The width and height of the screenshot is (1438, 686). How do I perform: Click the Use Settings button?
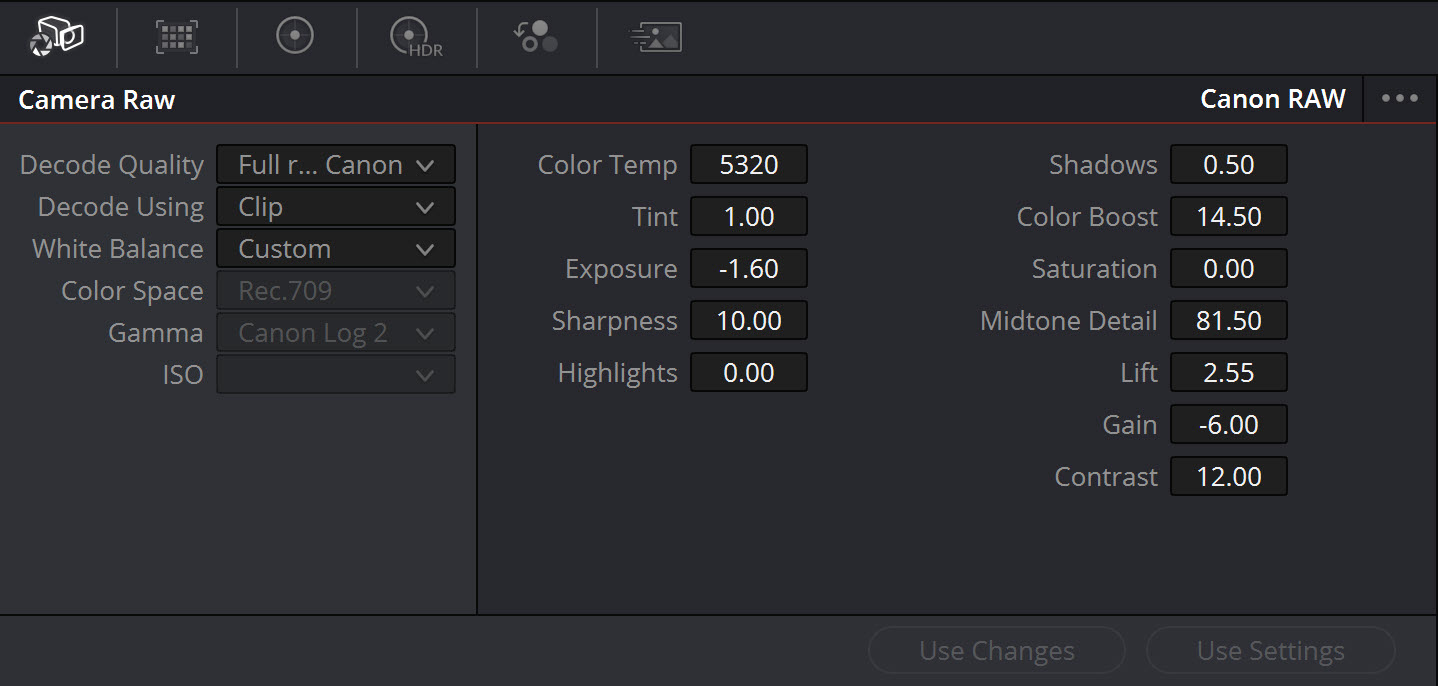tap(1270, 650)
